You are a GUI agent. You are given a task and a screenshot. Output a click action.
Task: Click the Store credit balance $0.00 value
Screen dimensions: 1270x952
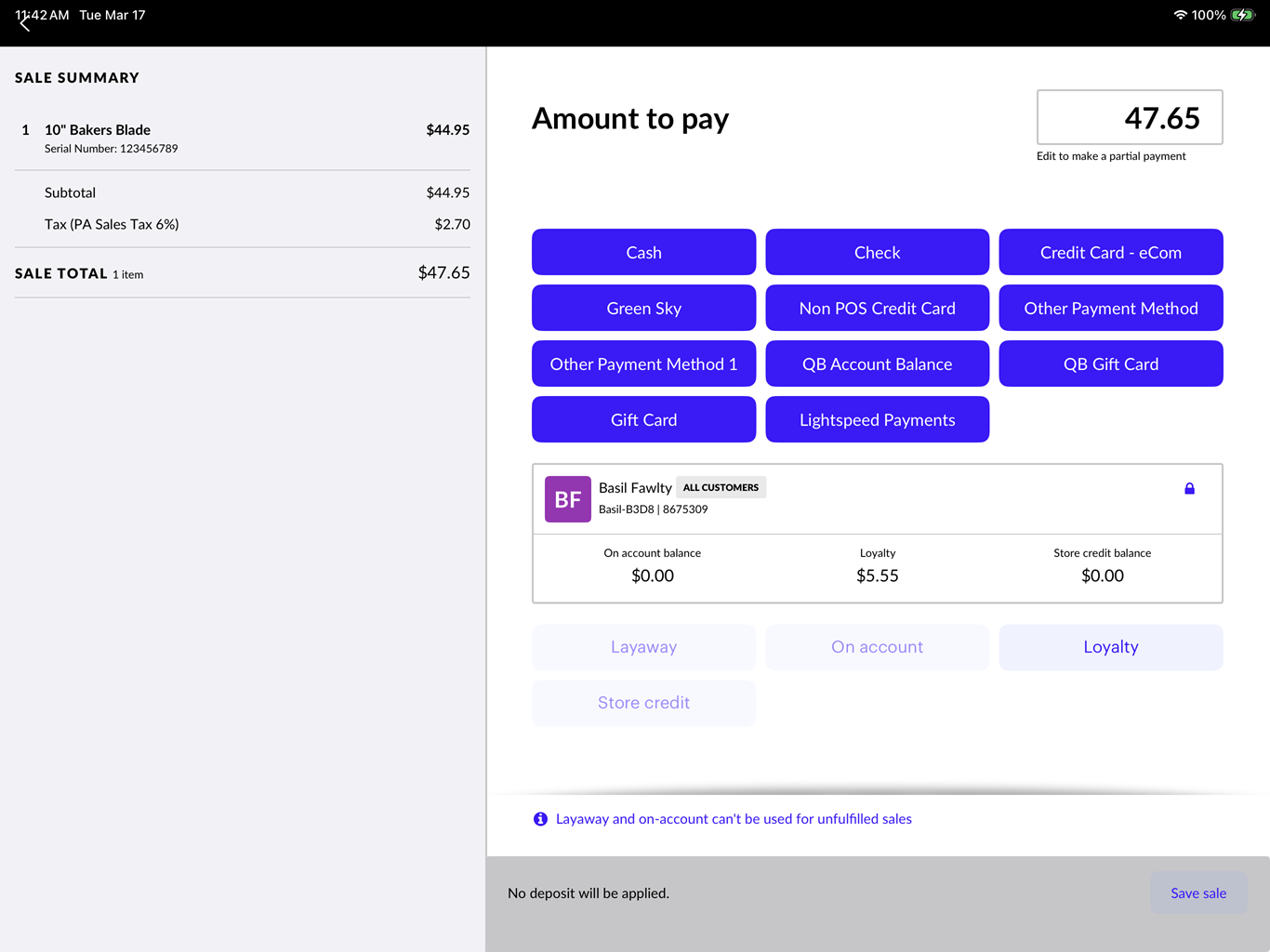tap(1103, 575)
